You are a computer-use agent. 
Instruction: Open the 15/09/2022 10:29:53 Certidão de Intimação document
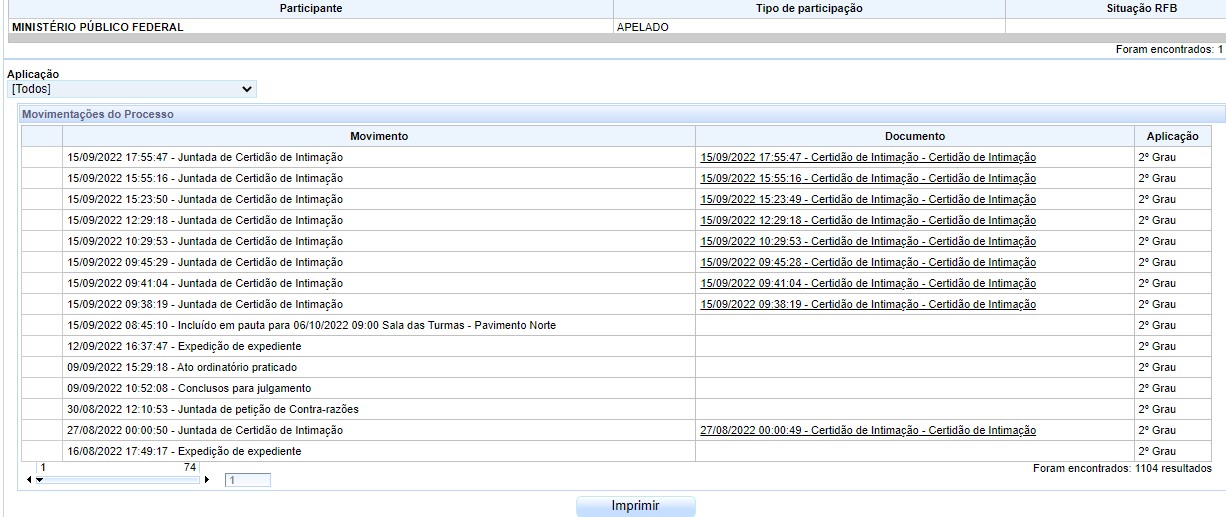pos(868,242)
